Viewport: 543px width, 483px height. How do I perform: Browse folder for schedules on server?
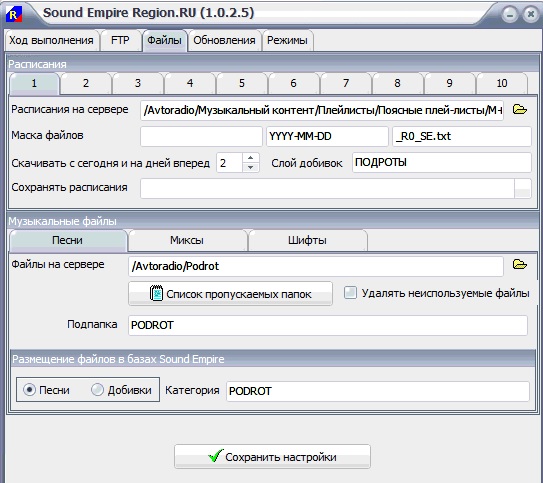(519, 110)
